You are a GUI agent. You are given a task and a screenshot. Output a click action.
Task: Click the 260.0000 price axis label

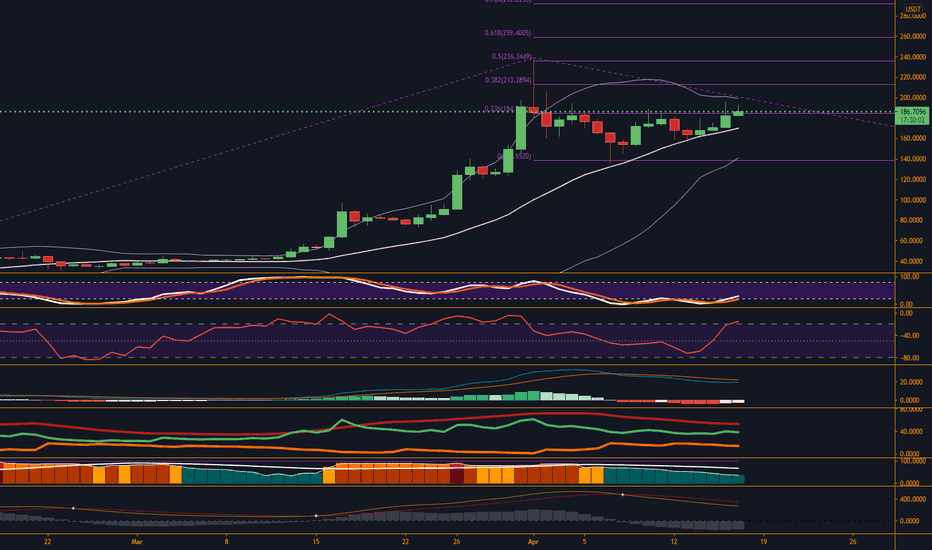(x=912, y=36)
